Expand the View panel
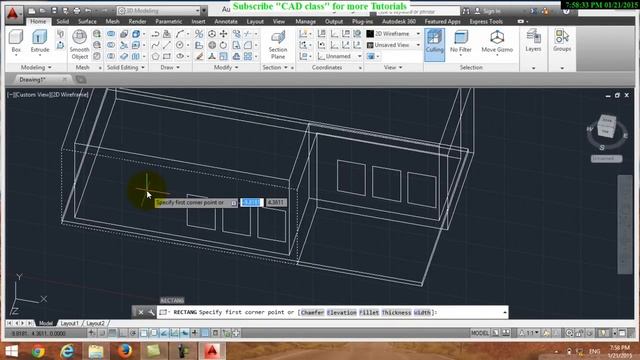This screenshot has width=640, height=360. coord(393,67)
